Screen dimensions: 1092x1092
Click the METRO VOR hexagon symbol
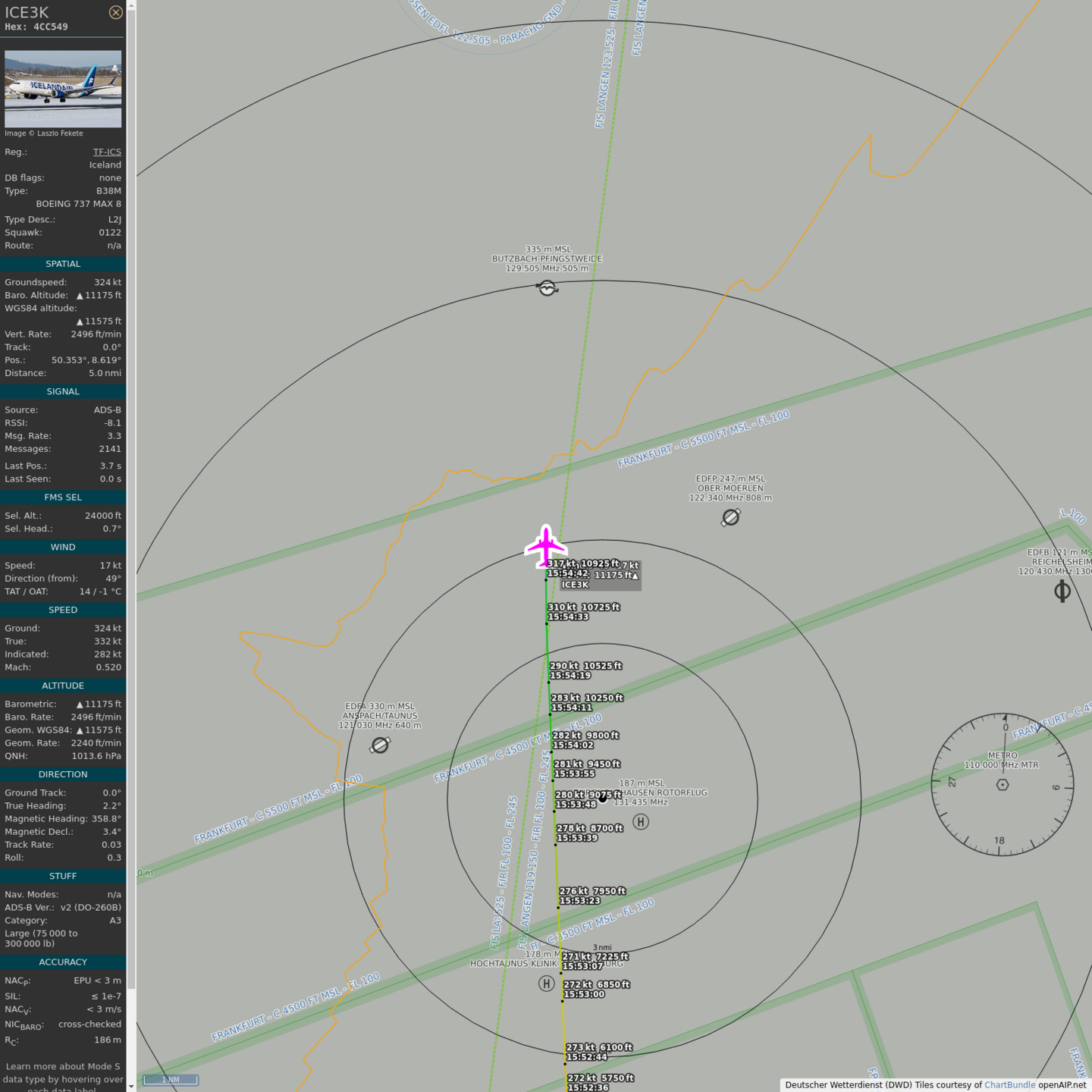(1003, 785)
